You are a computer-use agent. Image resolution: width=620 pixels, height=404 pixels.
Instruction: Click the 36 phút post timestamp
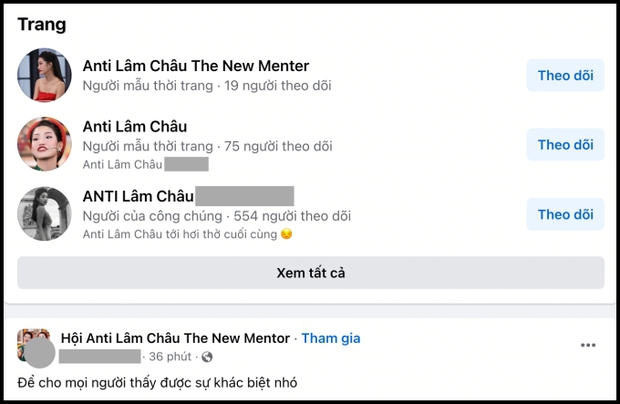[x=171, y=356]
